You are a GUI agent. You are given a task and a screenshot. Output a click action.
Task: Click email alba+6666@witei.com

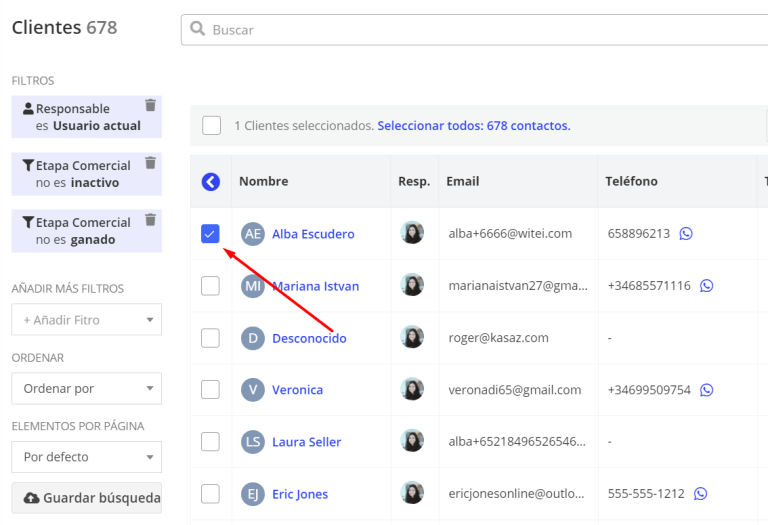[510, 234]
